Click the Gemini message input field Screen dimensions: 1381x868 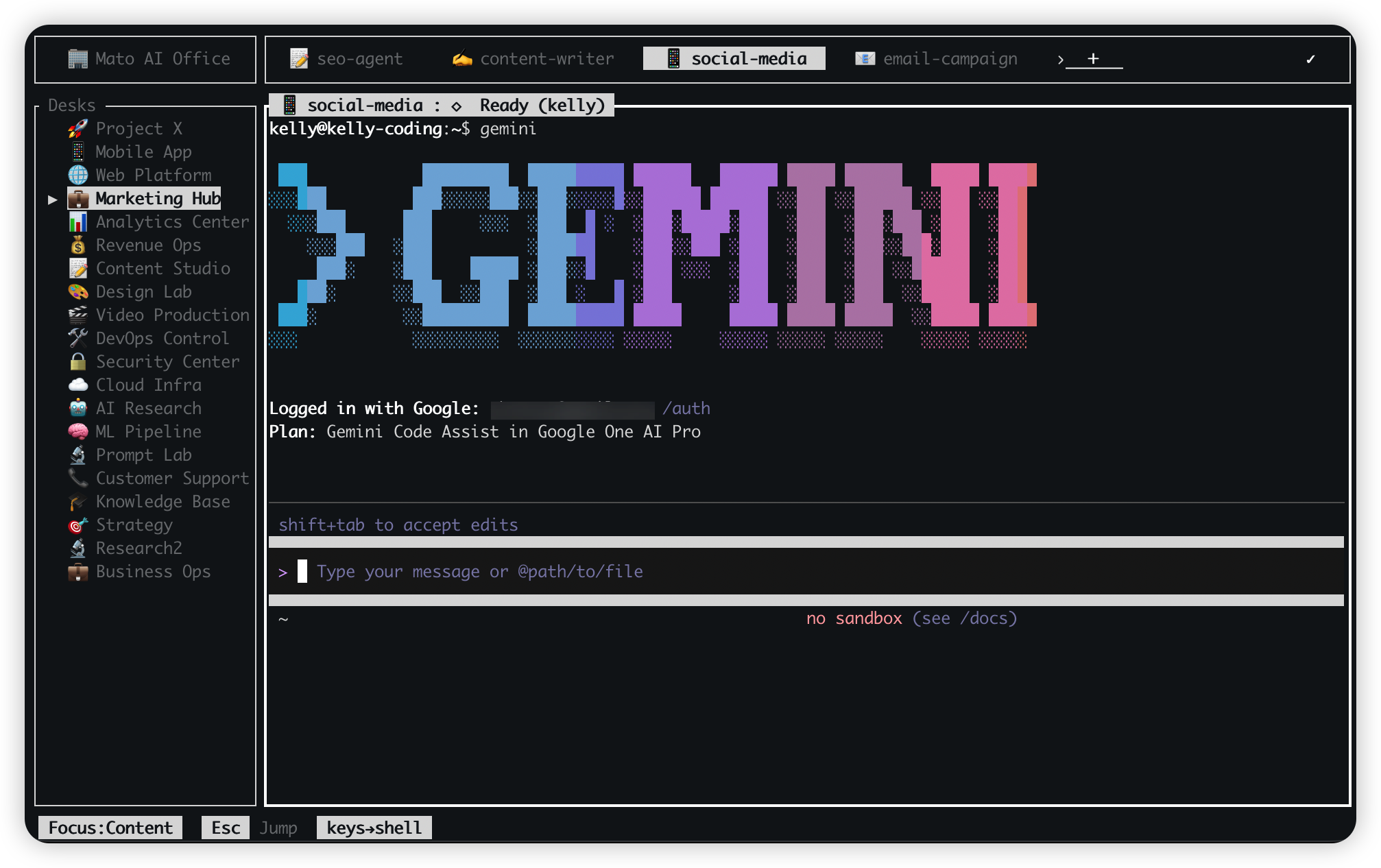pyautogui.click(x=480, y=571)
